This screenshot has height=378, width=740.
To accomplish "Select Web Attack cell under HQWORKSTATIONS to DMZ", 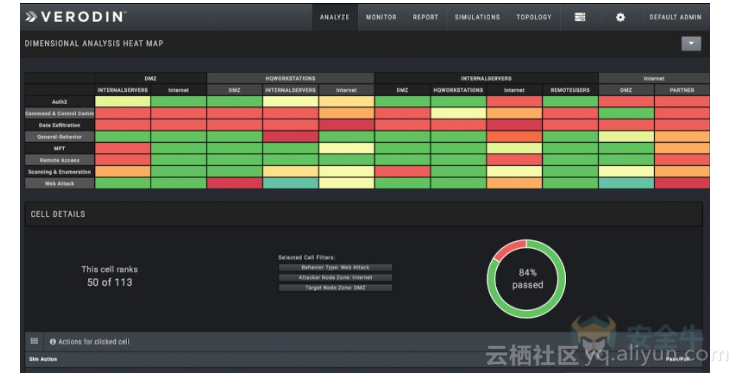I will (235, 183).
